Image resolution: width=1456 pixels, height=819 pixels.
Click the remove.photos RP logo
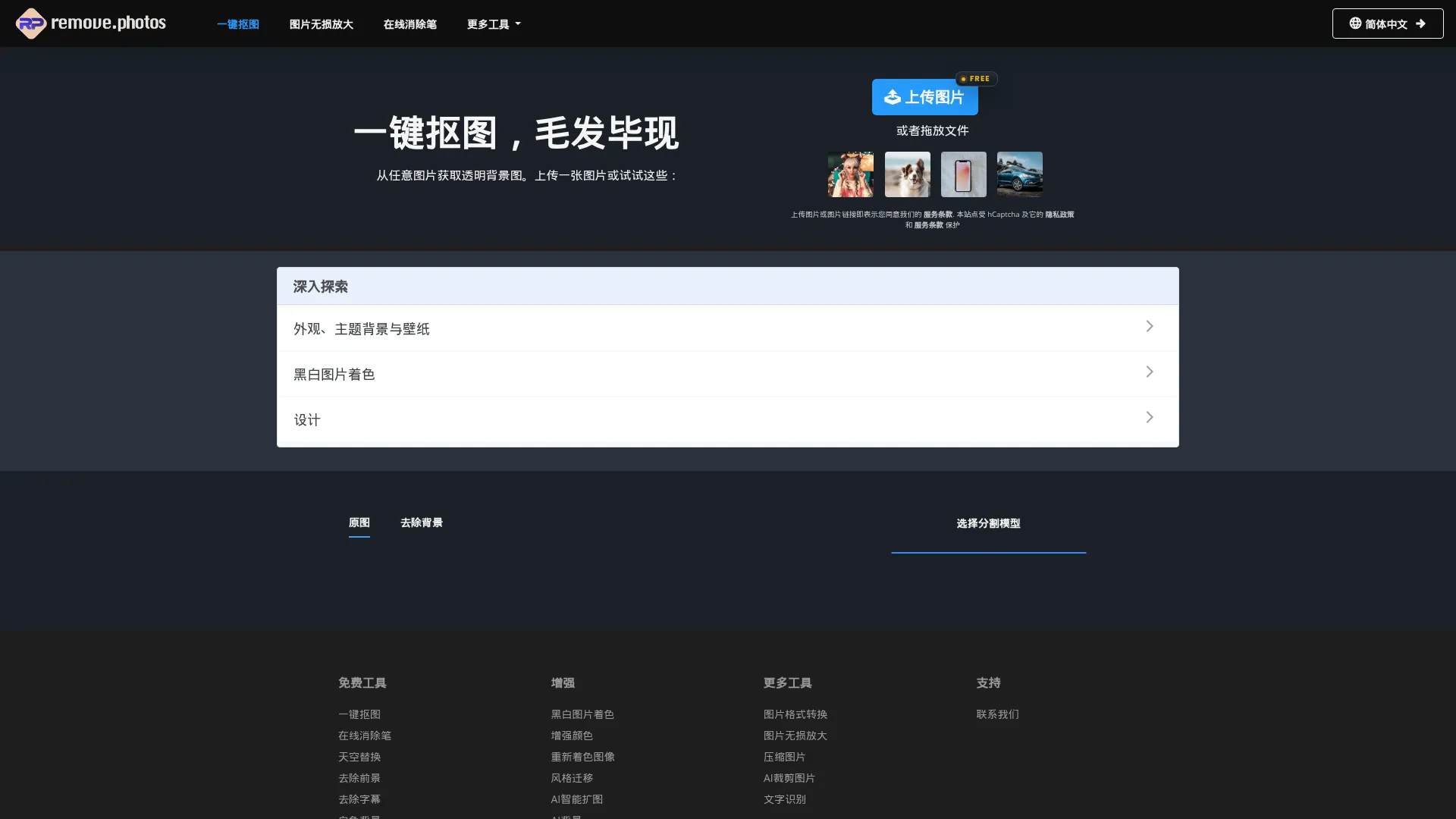pos(91,24)
